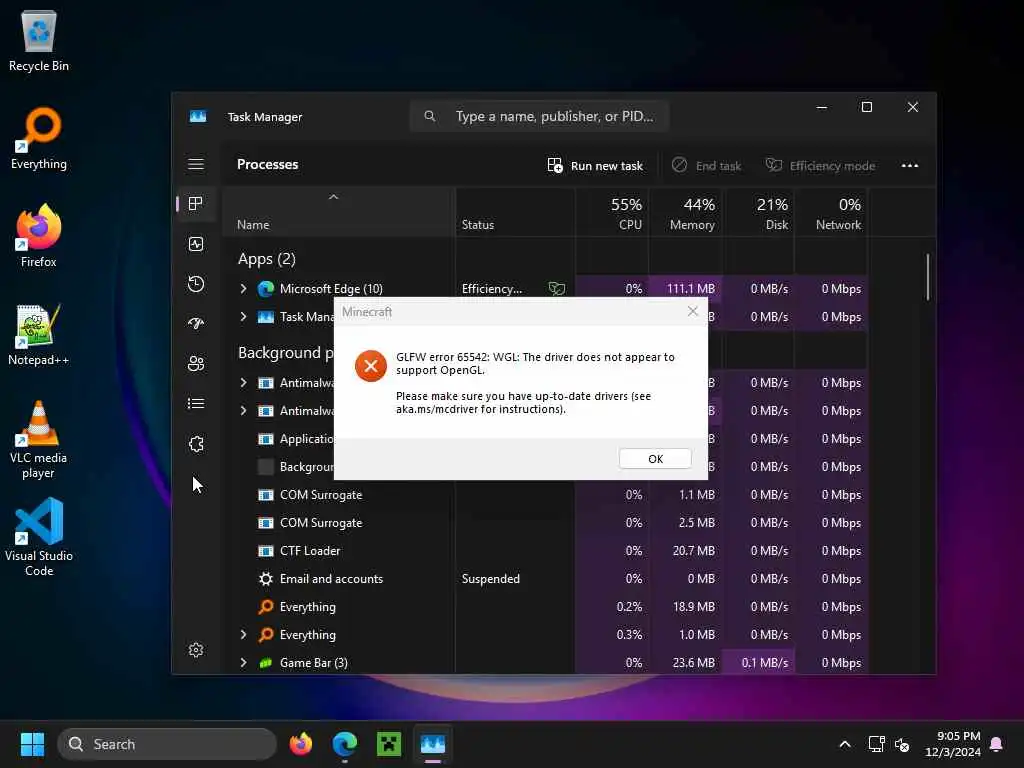The height and width of the screenshot is (768, 1024).
Task: Open the Notepad++ desktop shortcut
Action: (39, 334)
